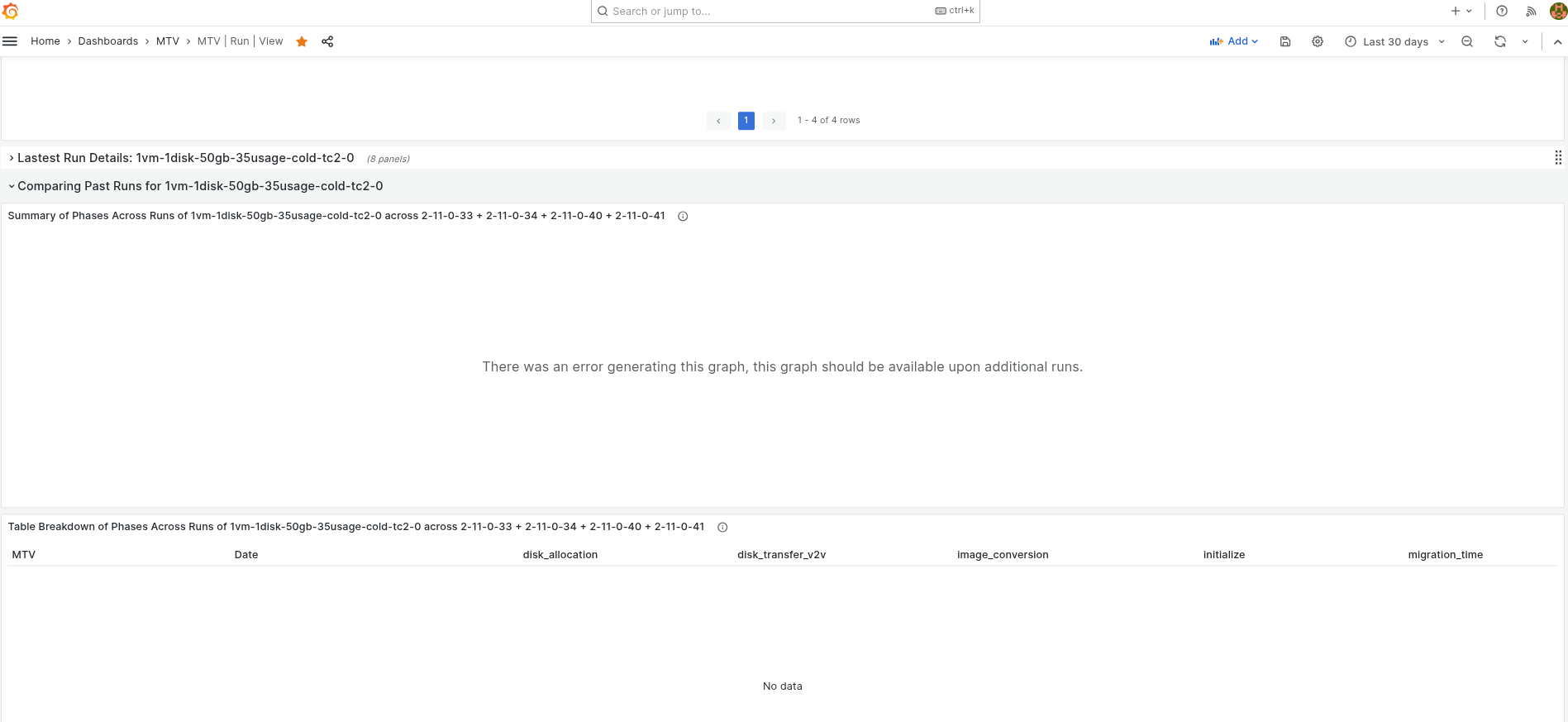Screen dimensions: 1568x722
Task: Refresh the dashboard
Action: click(1500, 41)
